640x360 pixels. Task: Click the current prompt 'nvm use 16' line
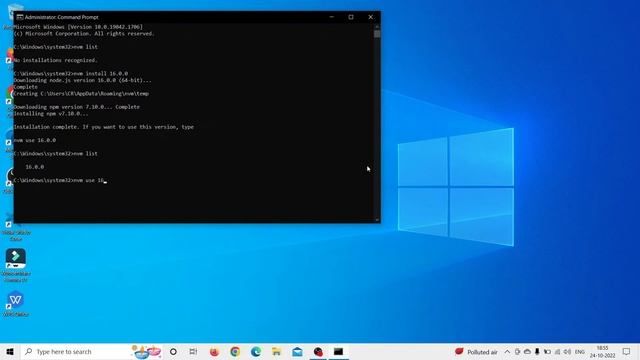(60, 180)
